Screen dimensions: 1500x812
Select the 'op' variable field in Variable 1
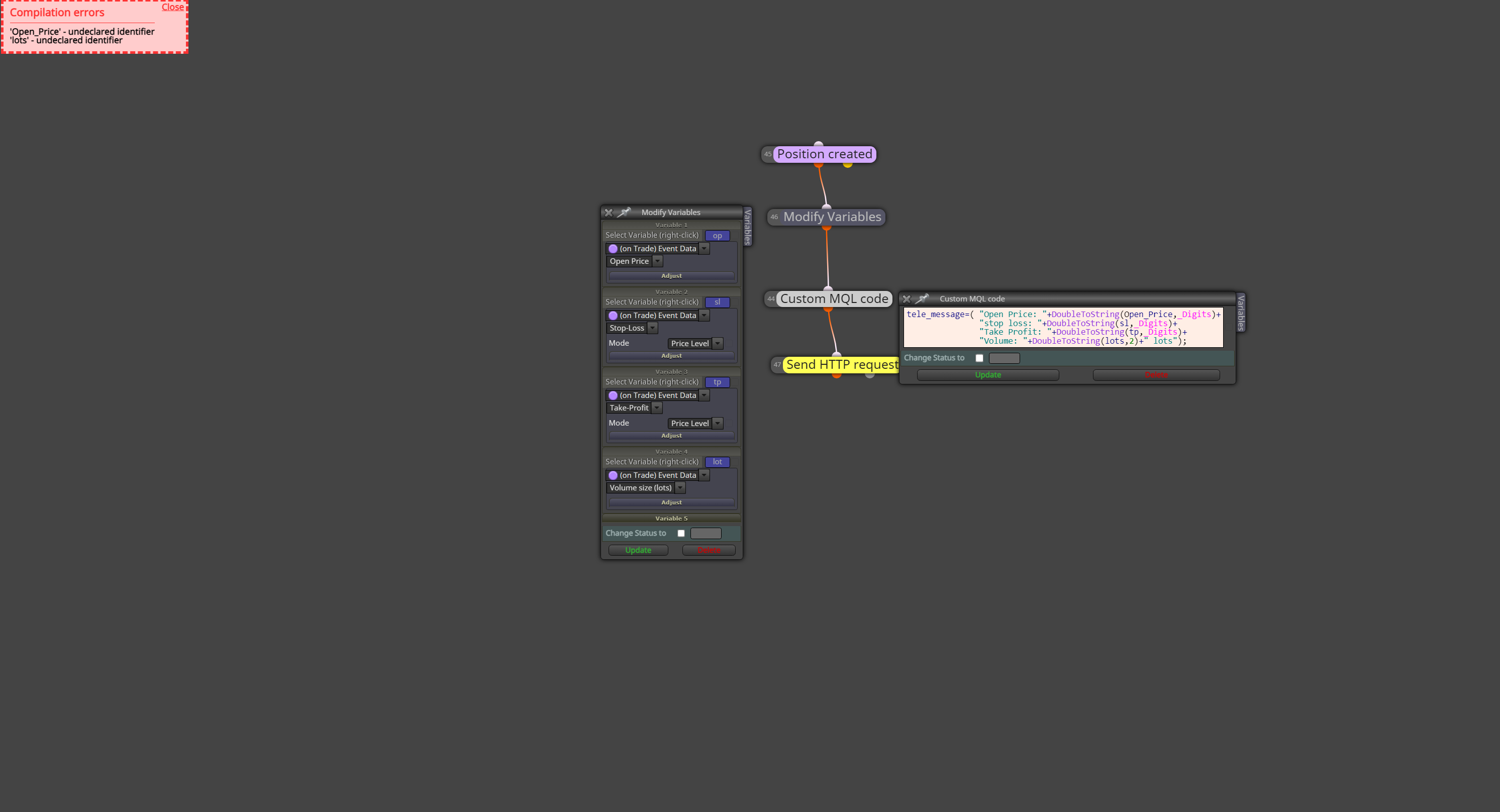tap(718, 236)
